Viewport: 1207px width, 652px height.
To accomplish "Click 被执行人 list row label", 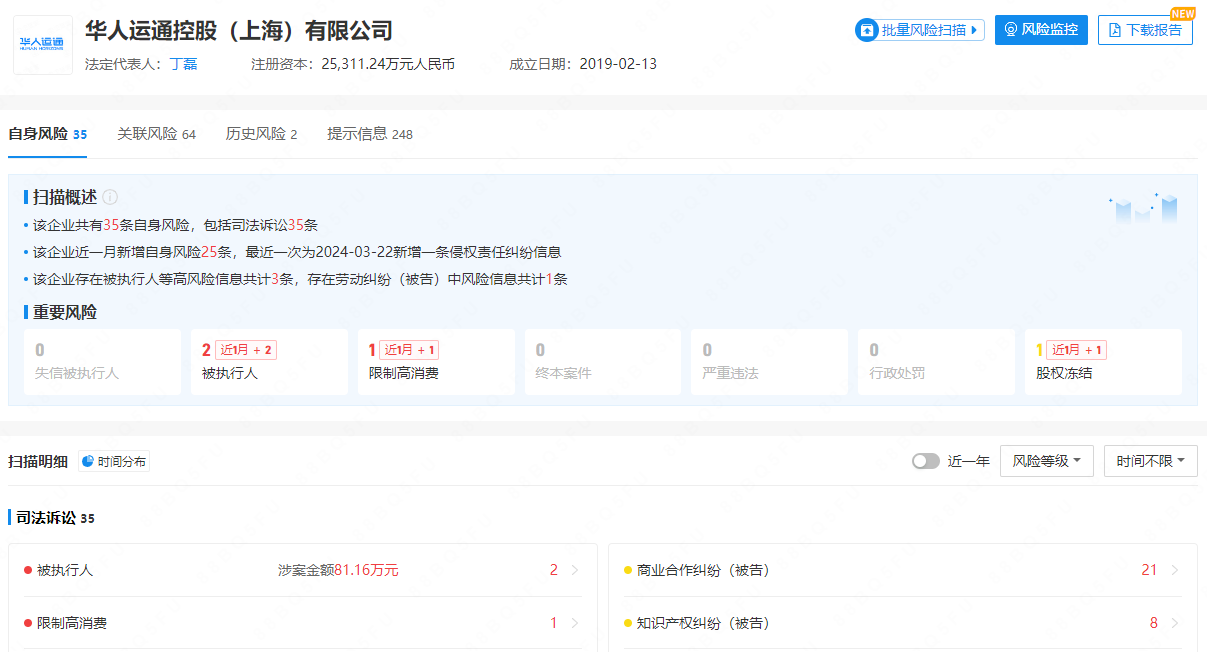I will click(x=65, y=570).
